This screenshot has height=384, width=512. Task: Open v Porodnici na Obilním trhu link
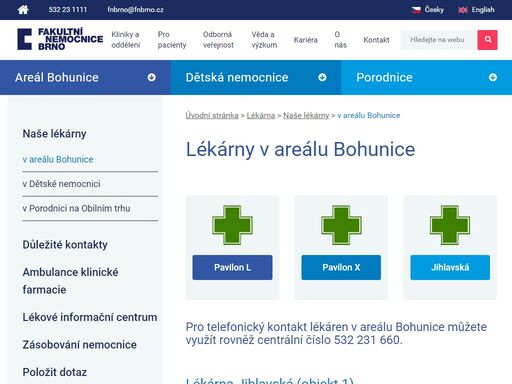76,208
